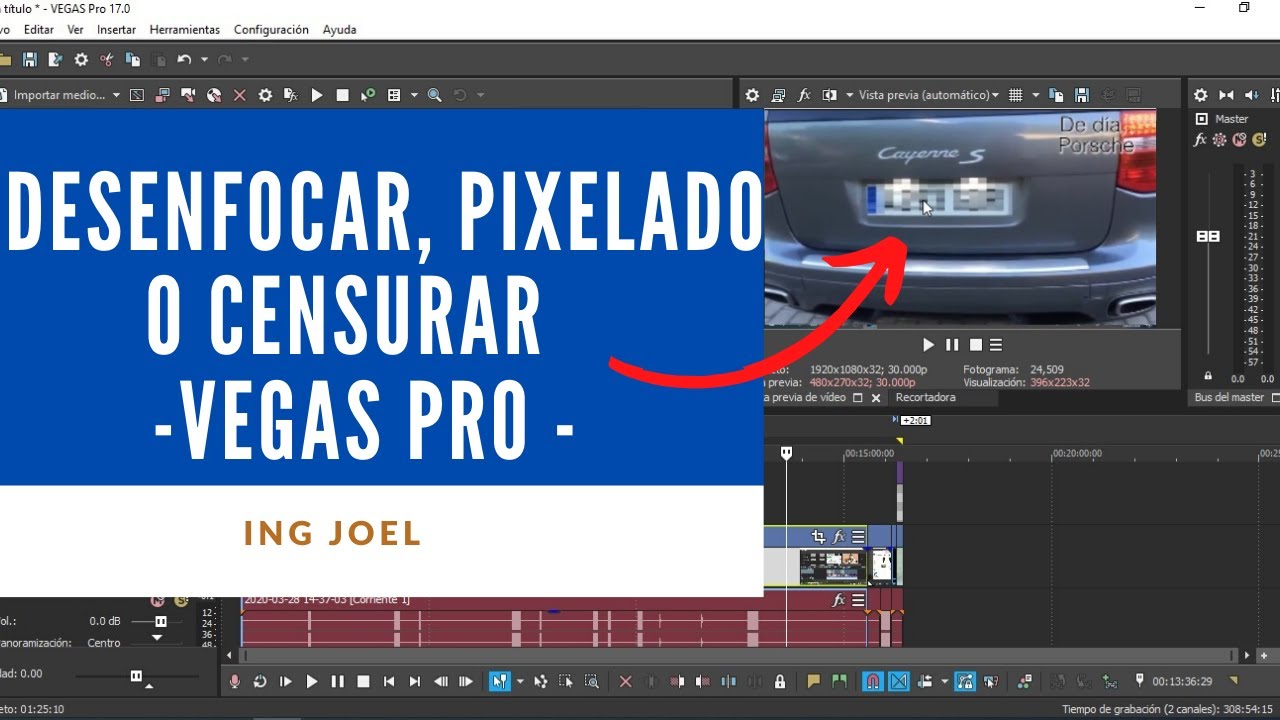Start media preview play in project media toolbar

click(317, 95)
